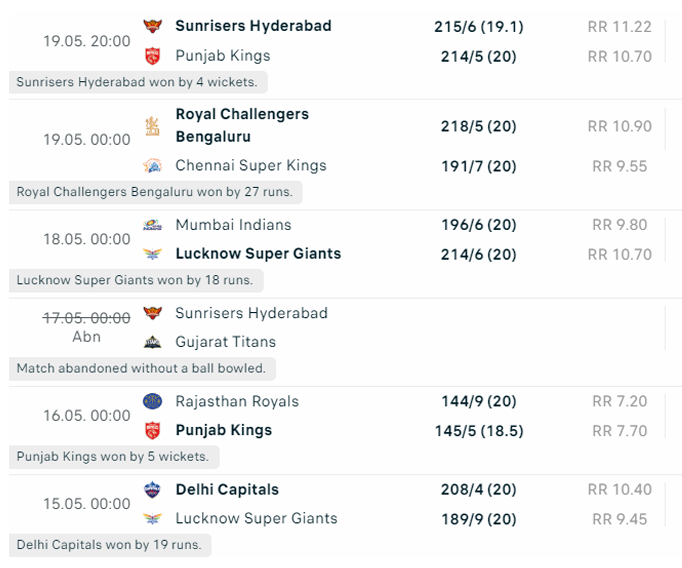The width and height of the screenshot is (682, 568).
Task: Click Punjab Kings logo in 19.05 20:00 match
Action: tap(152, 56)
